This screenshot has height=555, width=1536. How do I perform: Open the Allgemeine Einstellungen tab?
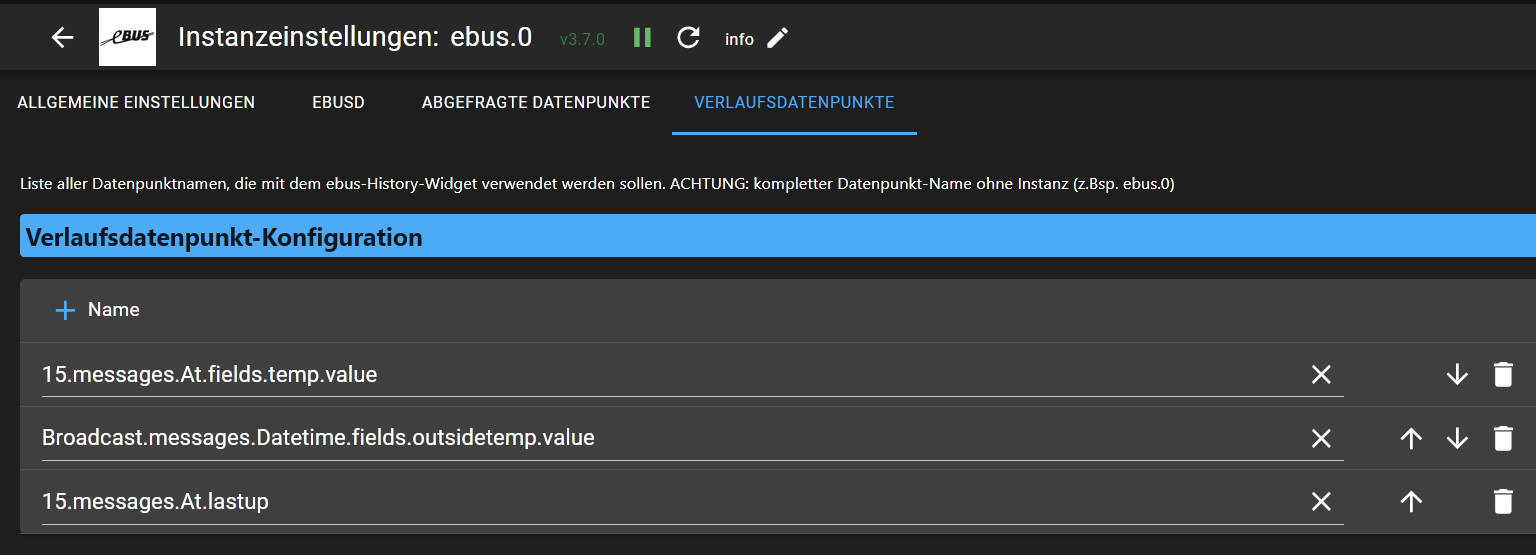click(136, 102)
